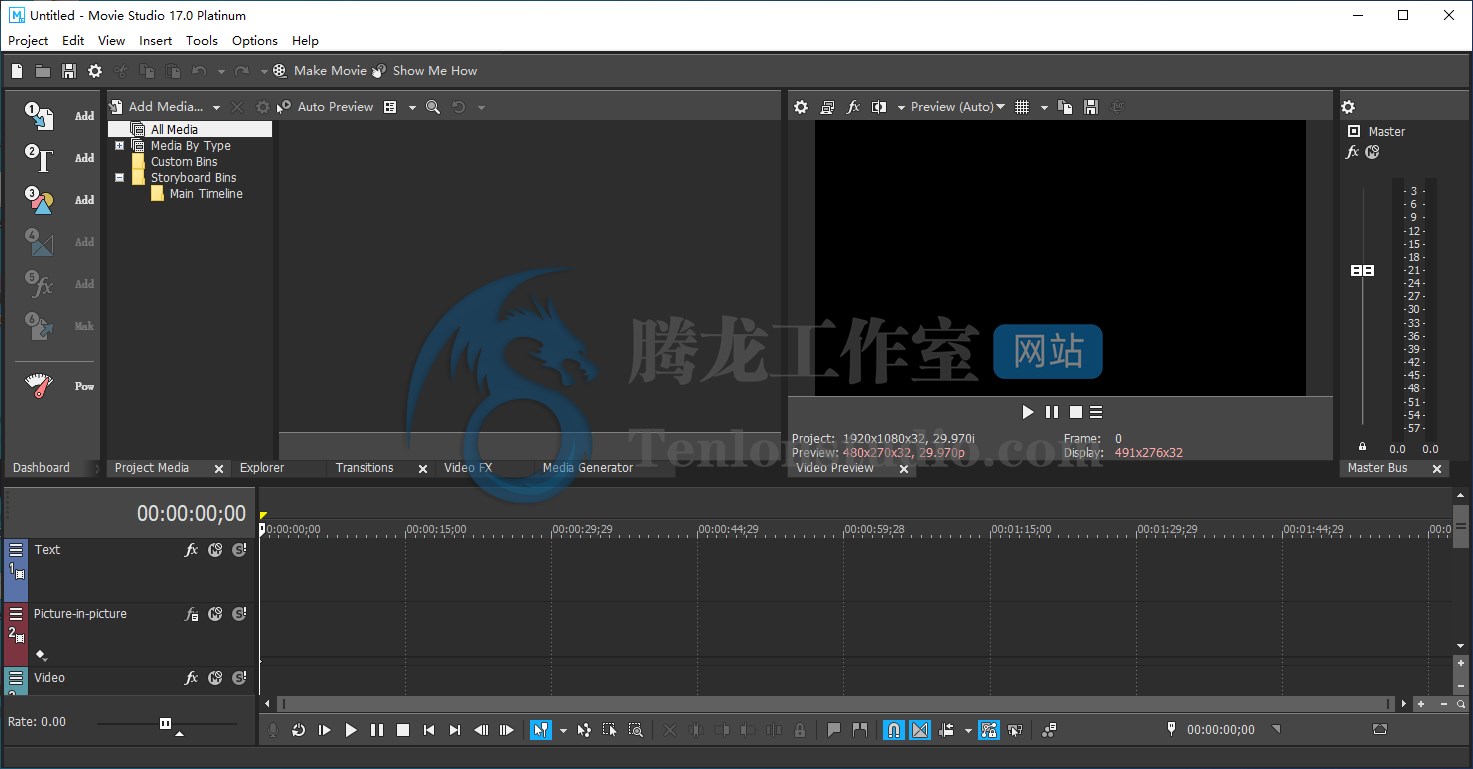Toggle Auto Preview in Project Media

click(x=326, y=107)
